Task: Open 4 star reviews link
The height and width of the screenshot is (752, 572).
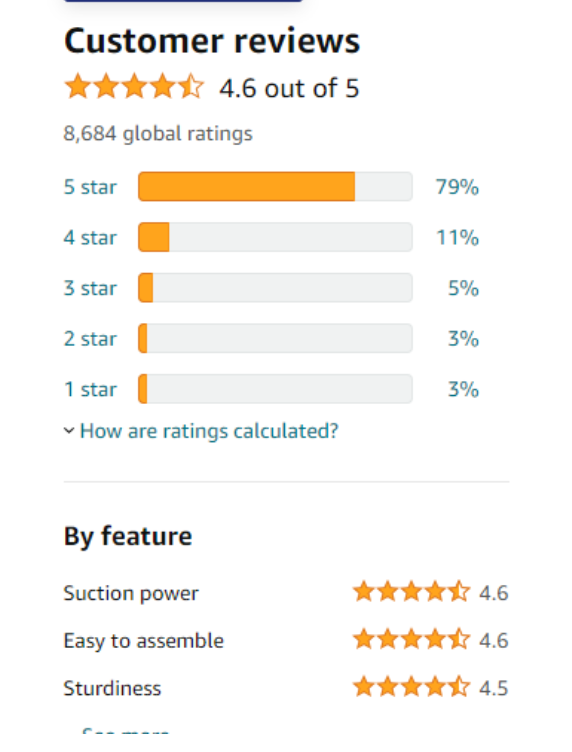Action: [90, 237]
